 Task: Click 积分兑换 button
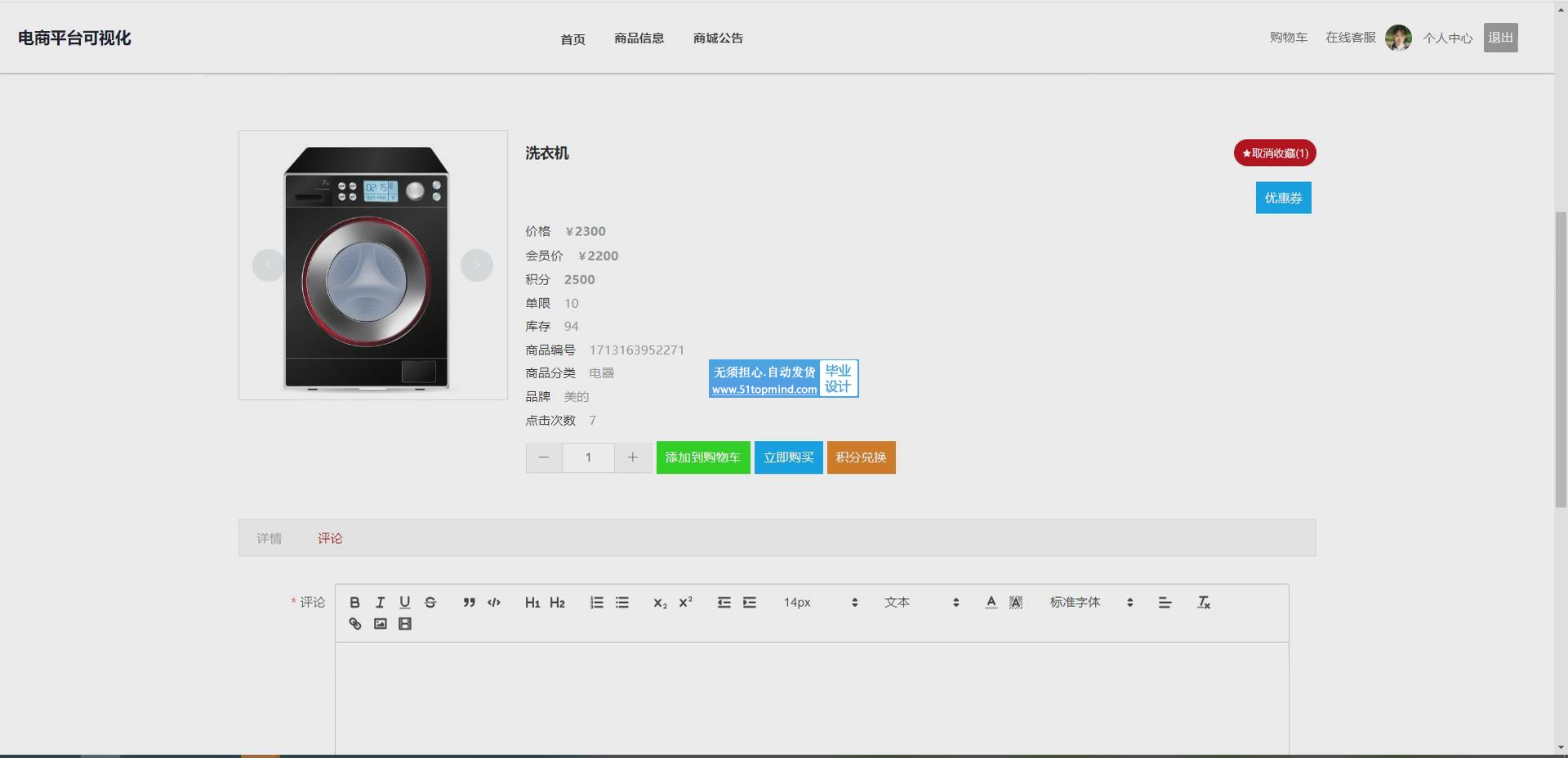coord(862,457)
